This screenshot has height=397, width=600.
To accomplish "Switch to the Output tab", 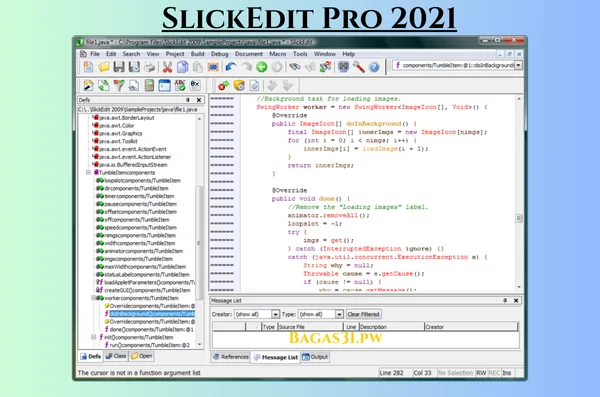I will (315, 357).
